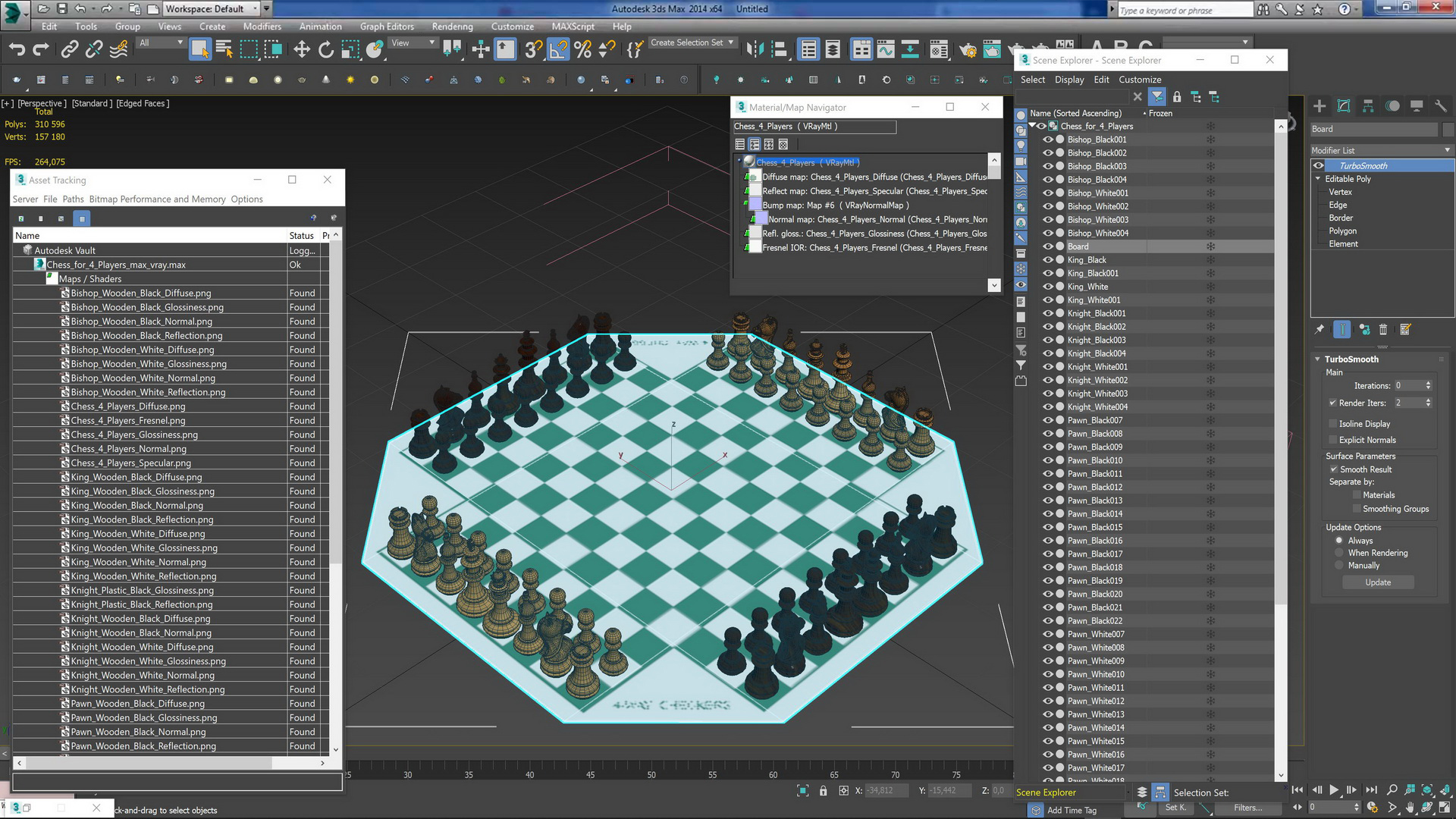Activate the Select and Rotate tool
The image size is (1456, 819).
point(326,50)
